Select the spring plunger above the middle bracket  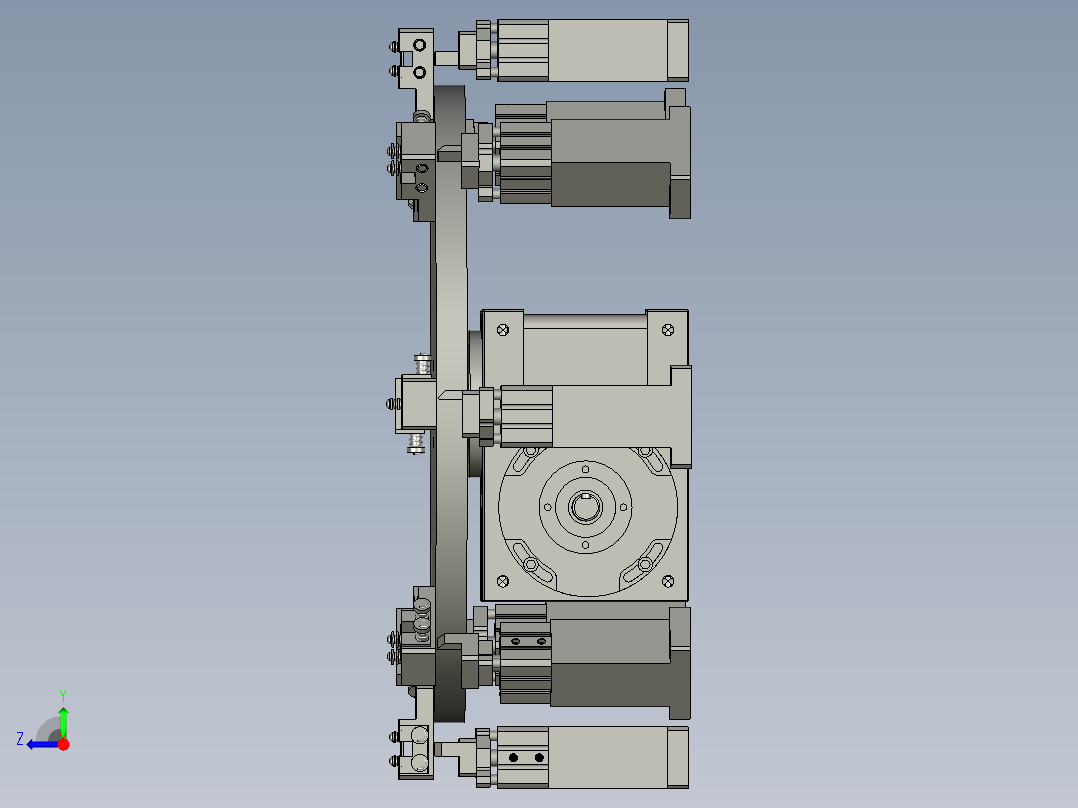coord(423,364)
